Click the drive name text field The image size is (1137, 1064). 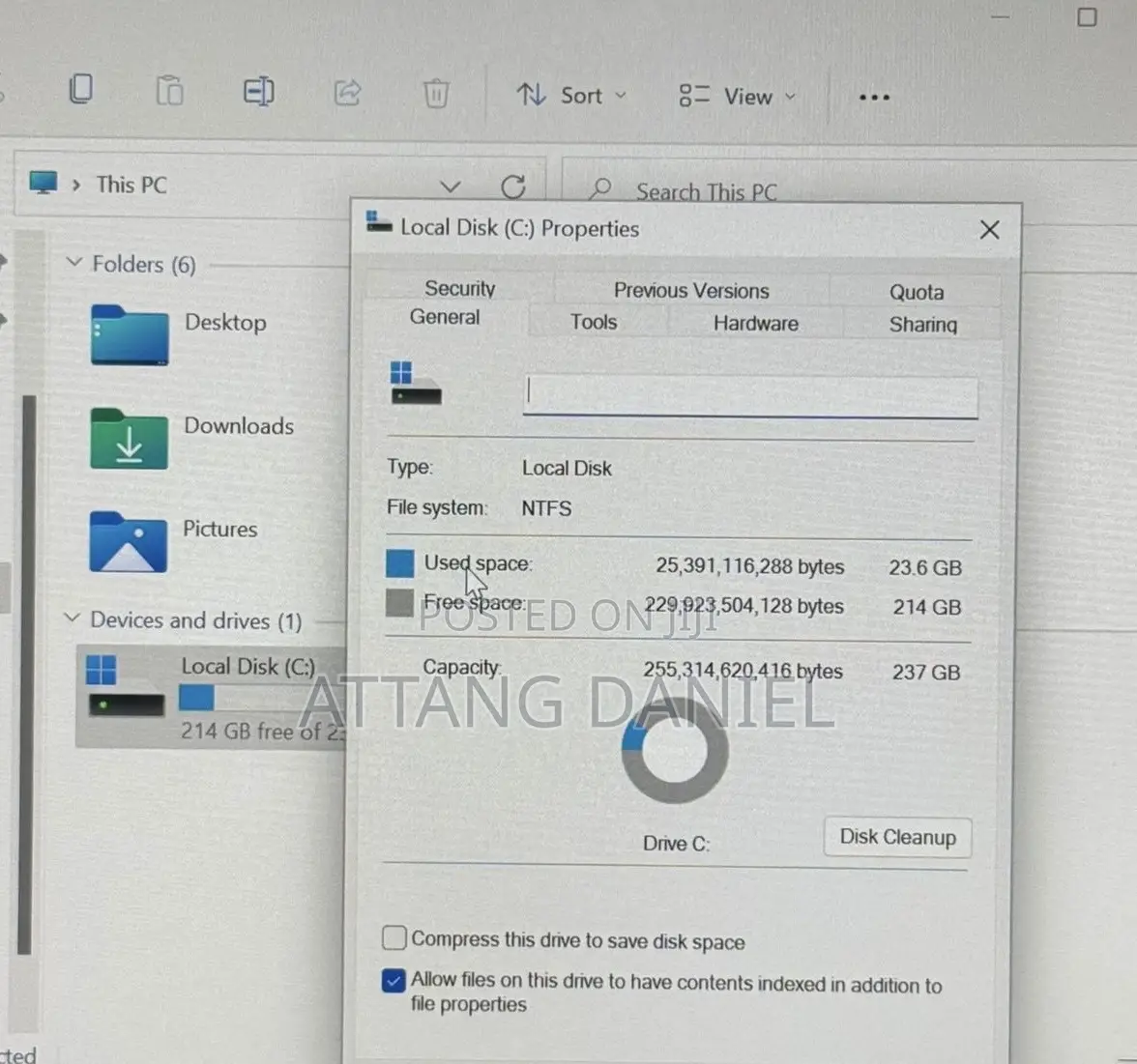tap(750, 396)
